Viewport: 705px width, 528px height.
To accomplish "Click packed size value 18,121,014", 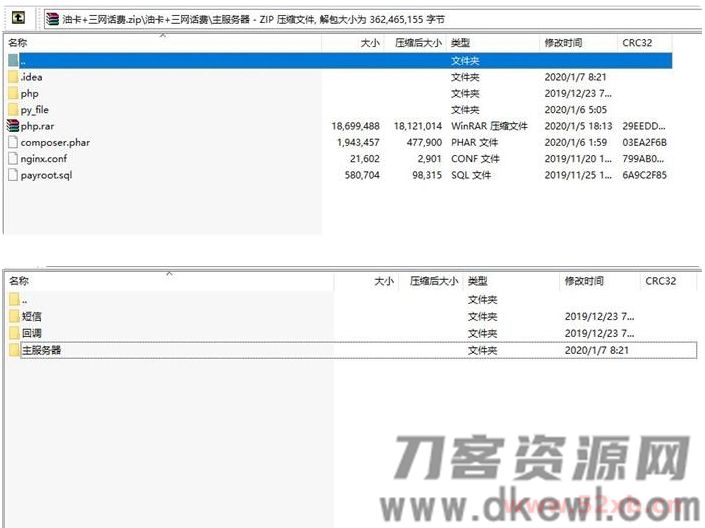I will click(x=418, y=126).
